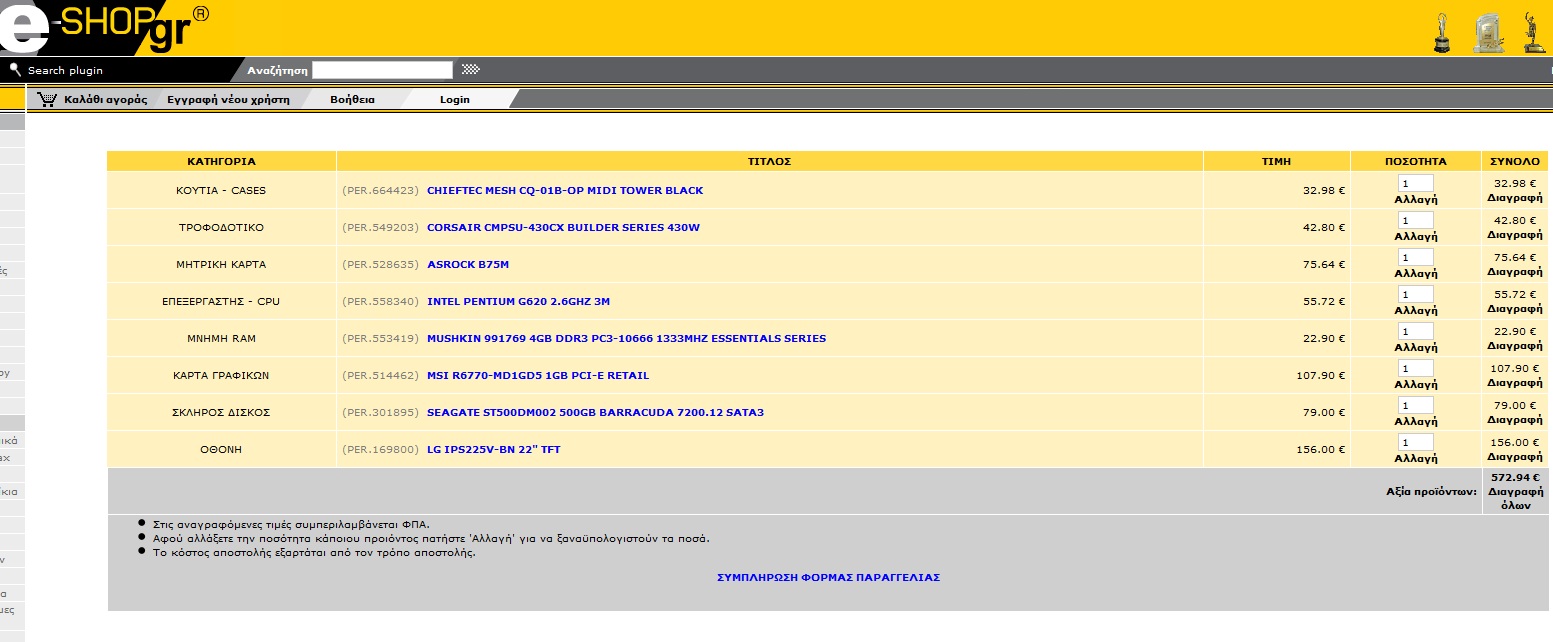Screen dimensions: 1553x642
Task: Click the Αξία προϊόντων label
Action: [x=1431, y=492]
